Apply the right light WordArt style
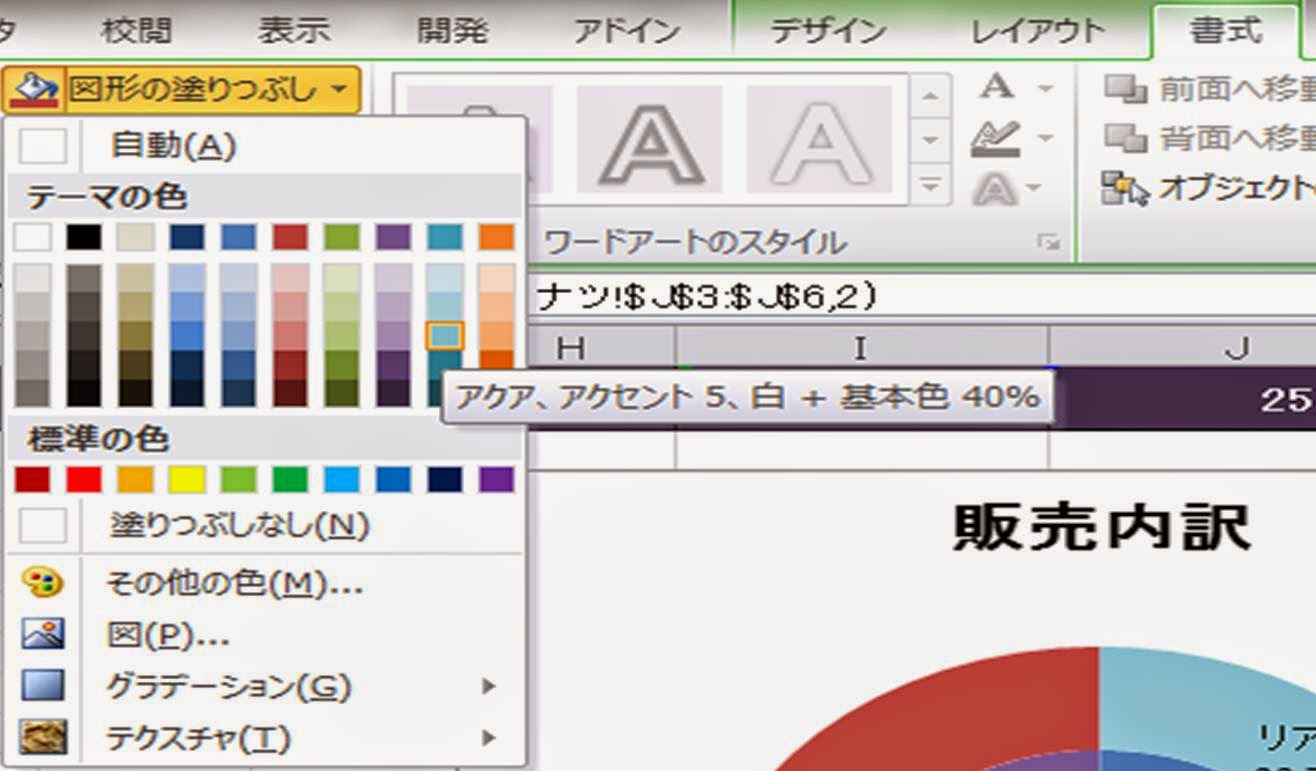 coord(820,138)
